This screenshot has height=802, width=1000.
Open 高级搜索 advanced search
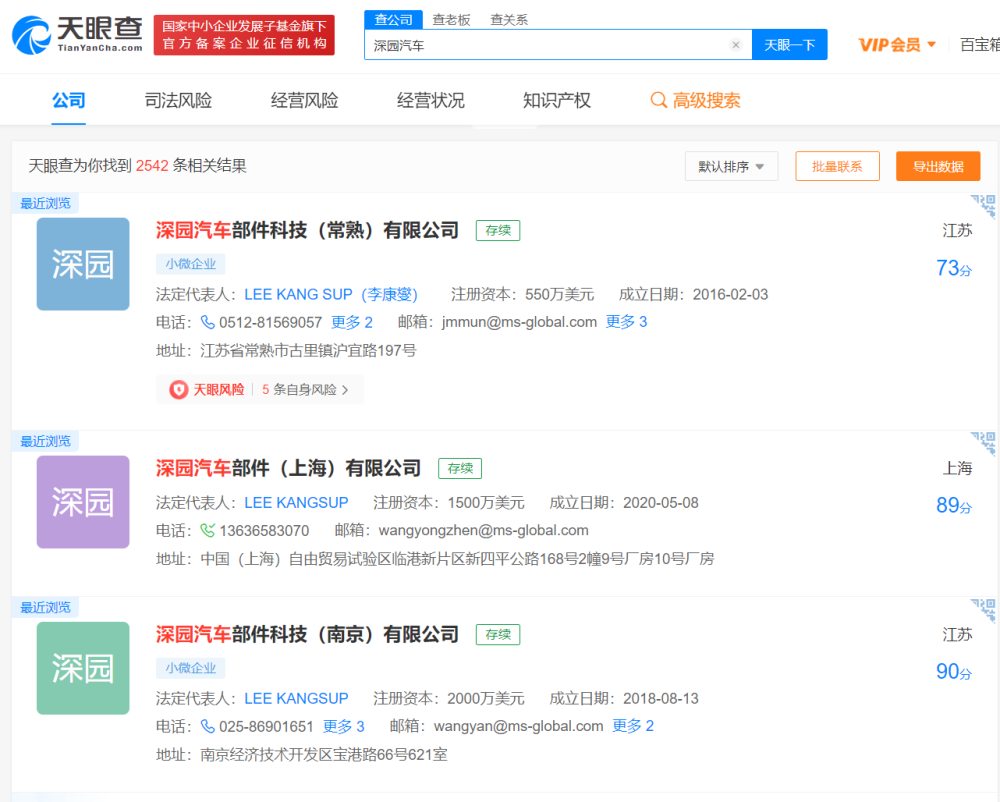(706, 101)
